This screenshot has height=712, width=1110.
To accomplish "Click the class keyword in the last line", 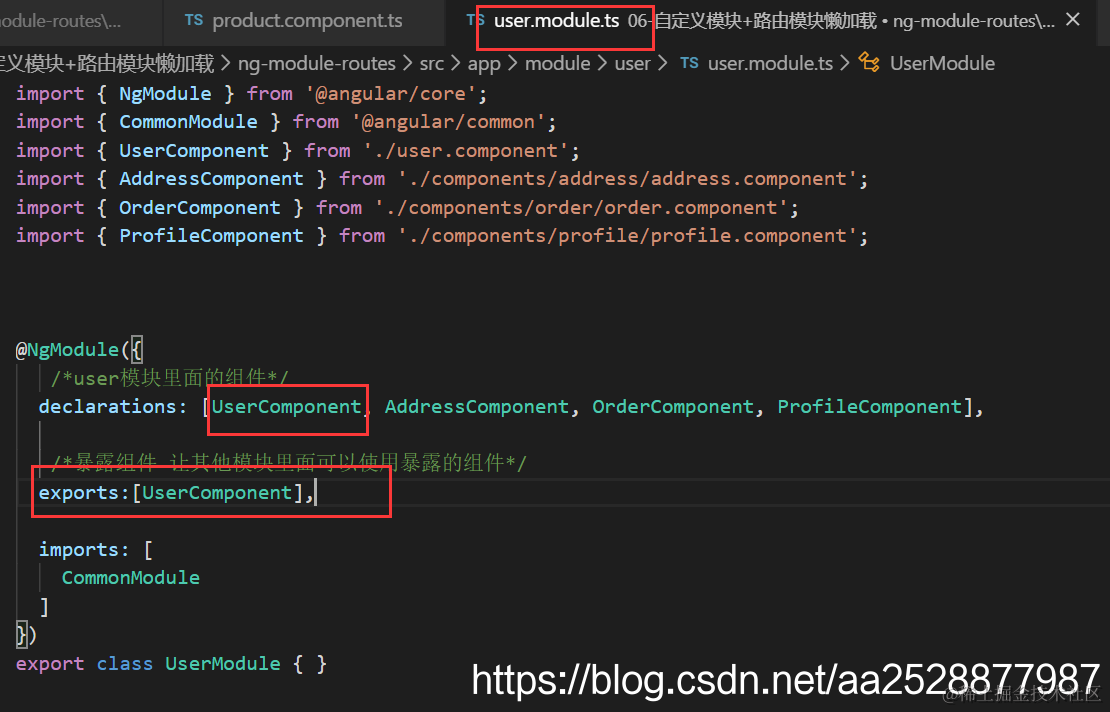I will (x=125, y=664).
